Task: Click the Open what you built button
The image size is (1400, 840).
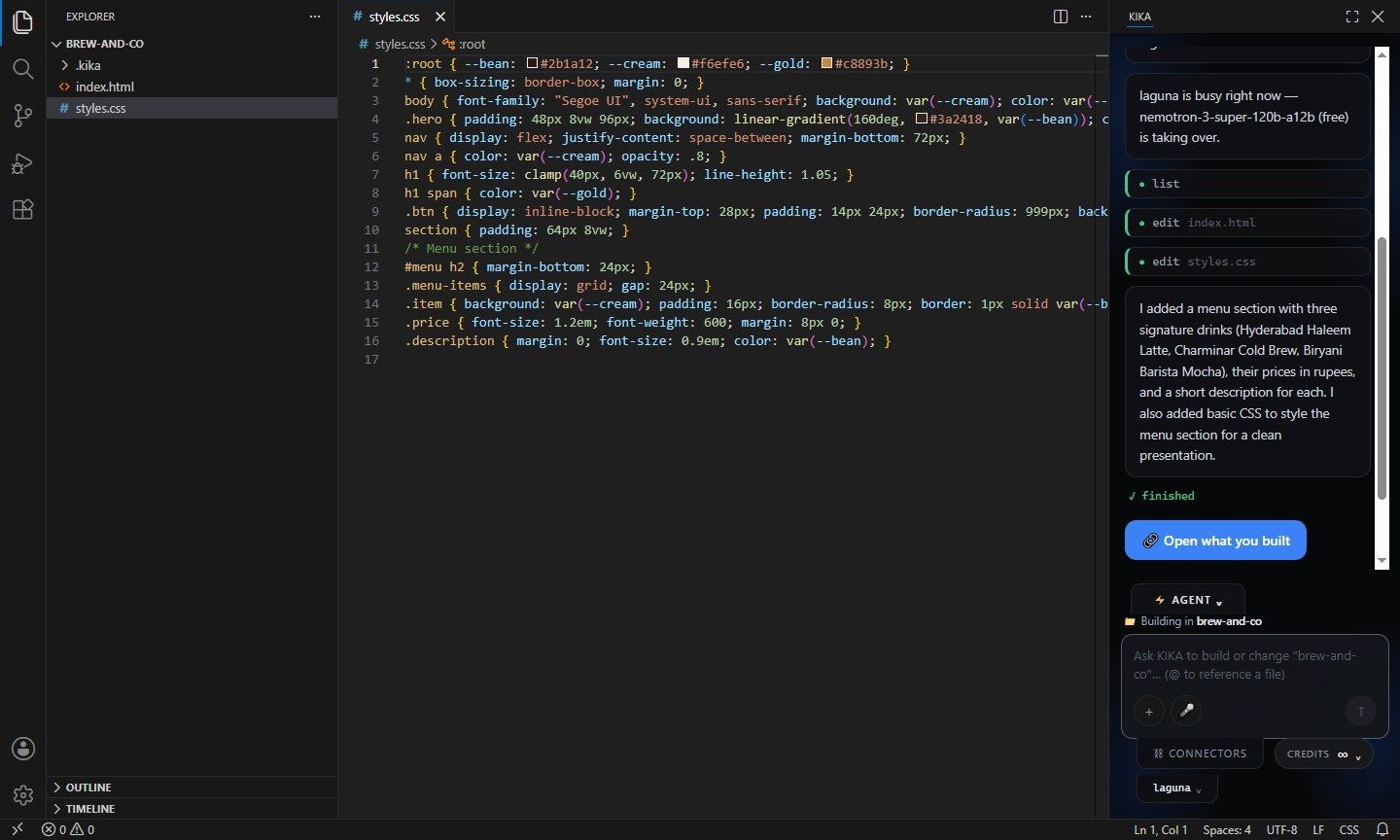Action: click(1215, 541)
